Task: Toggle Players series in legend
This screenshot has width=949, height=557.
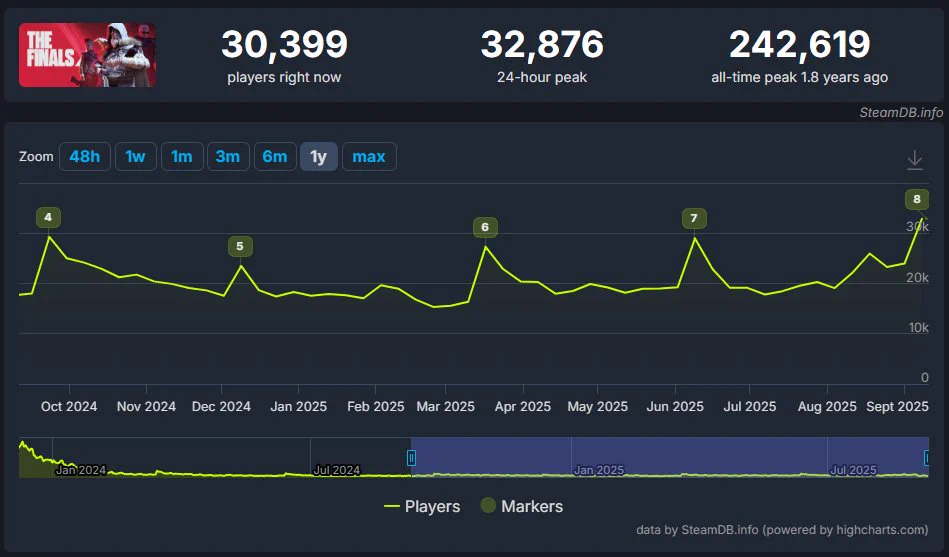Action: tap(422, 506)
